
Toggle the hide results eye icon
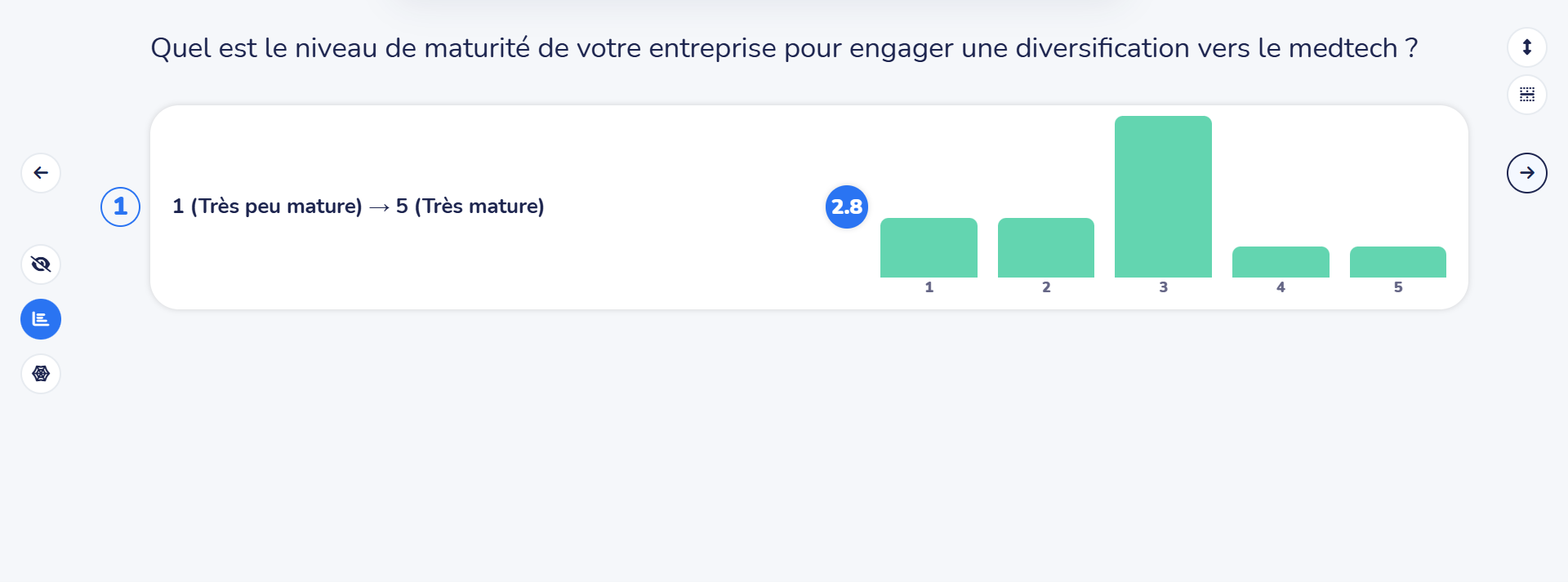click(x=41, y=264)
